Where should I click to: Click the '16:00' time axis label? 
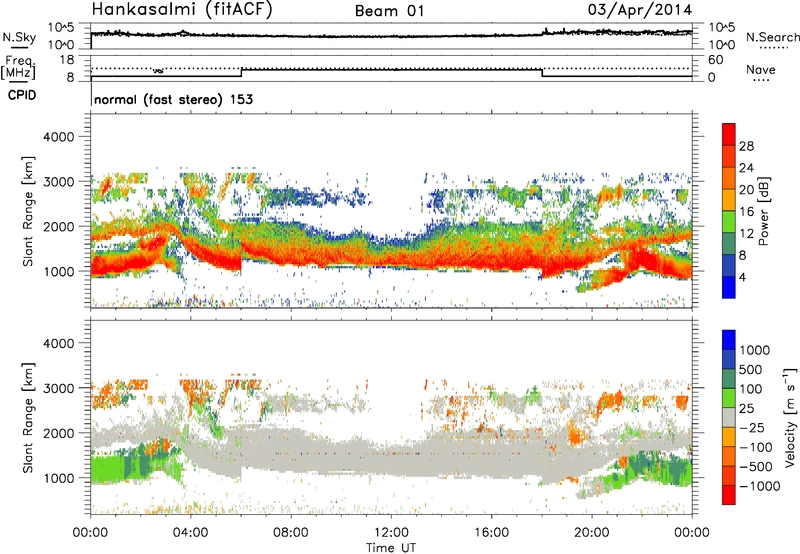point(491,533)
